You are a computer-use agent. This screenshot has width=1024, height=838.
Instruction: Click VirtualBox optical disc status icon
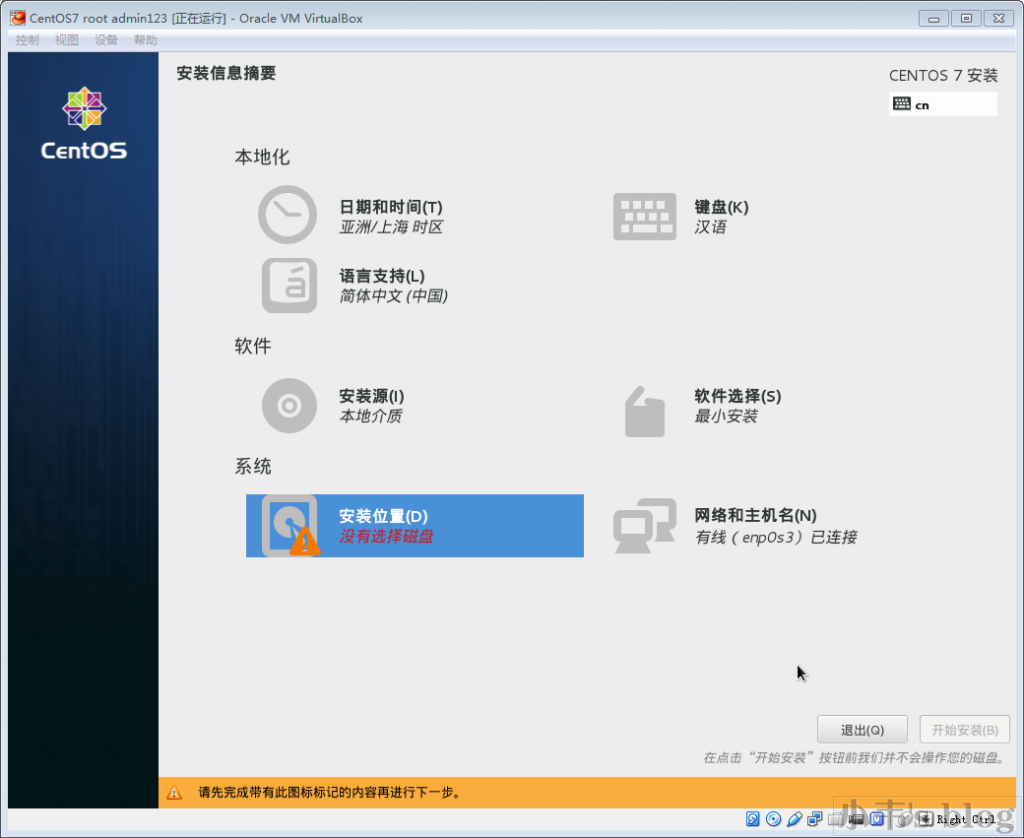773,818
